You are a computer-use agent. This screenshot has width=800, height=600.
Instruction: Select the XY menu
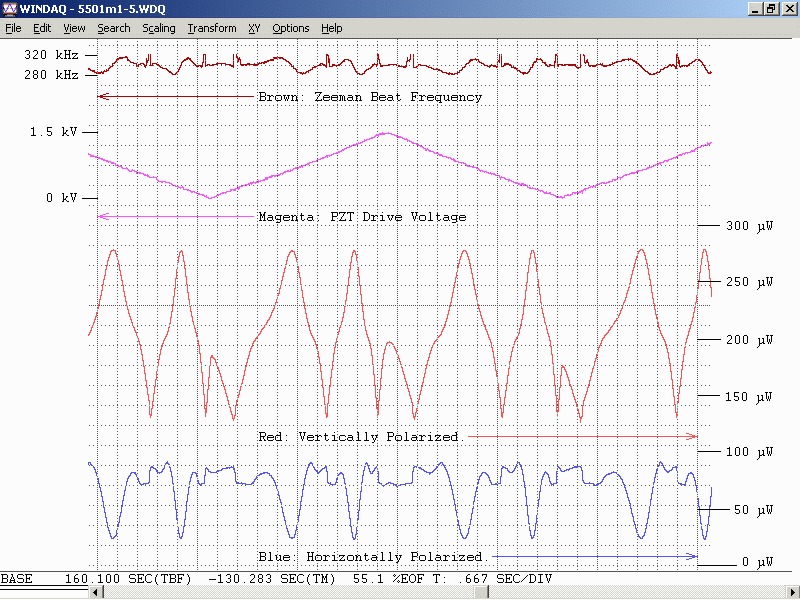(x=254, y=28)
